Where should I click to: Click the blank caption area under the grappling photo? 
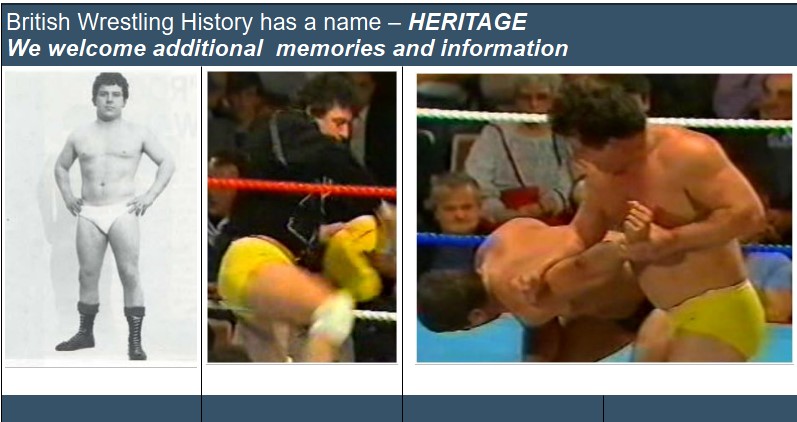600,380
